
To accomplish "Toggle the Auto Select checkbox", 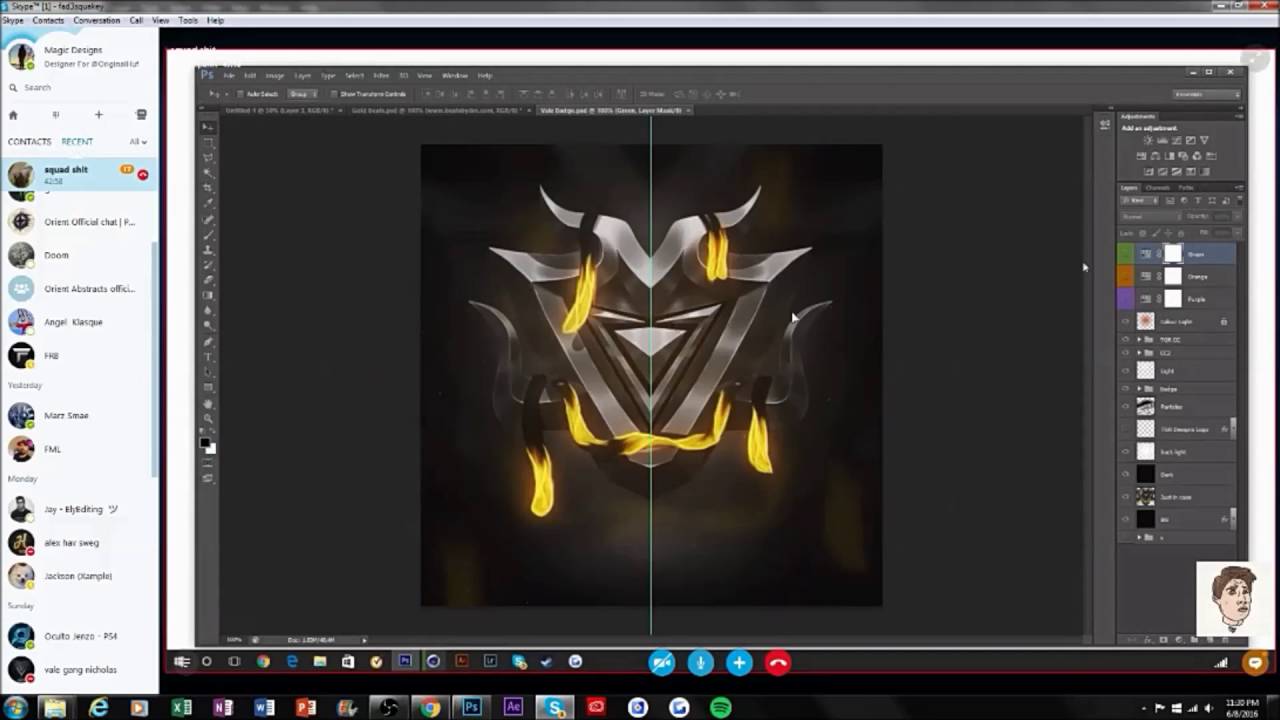I will coord(243,94).
